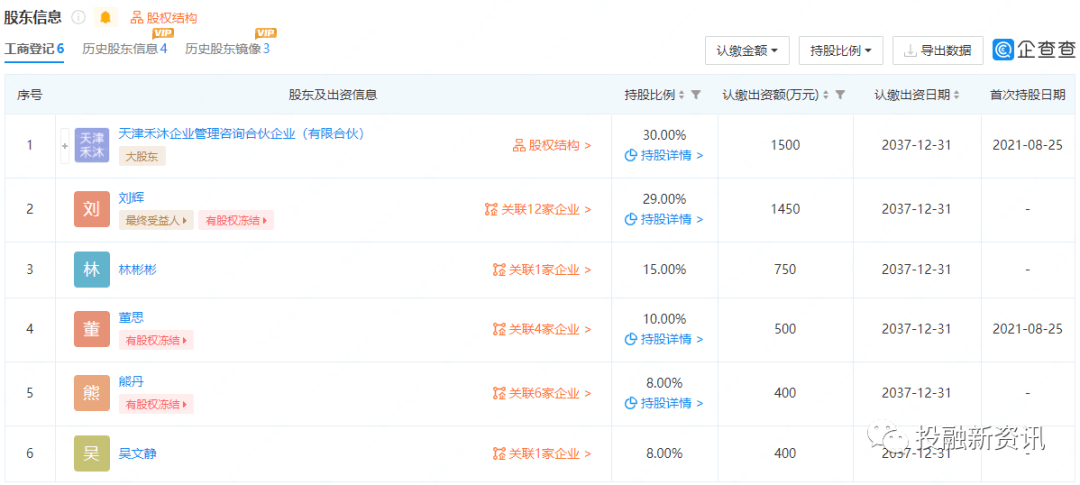The width and height of the screenshot is (1080, 485).
Task: Click 董 avatar icon
Action: 92,329
